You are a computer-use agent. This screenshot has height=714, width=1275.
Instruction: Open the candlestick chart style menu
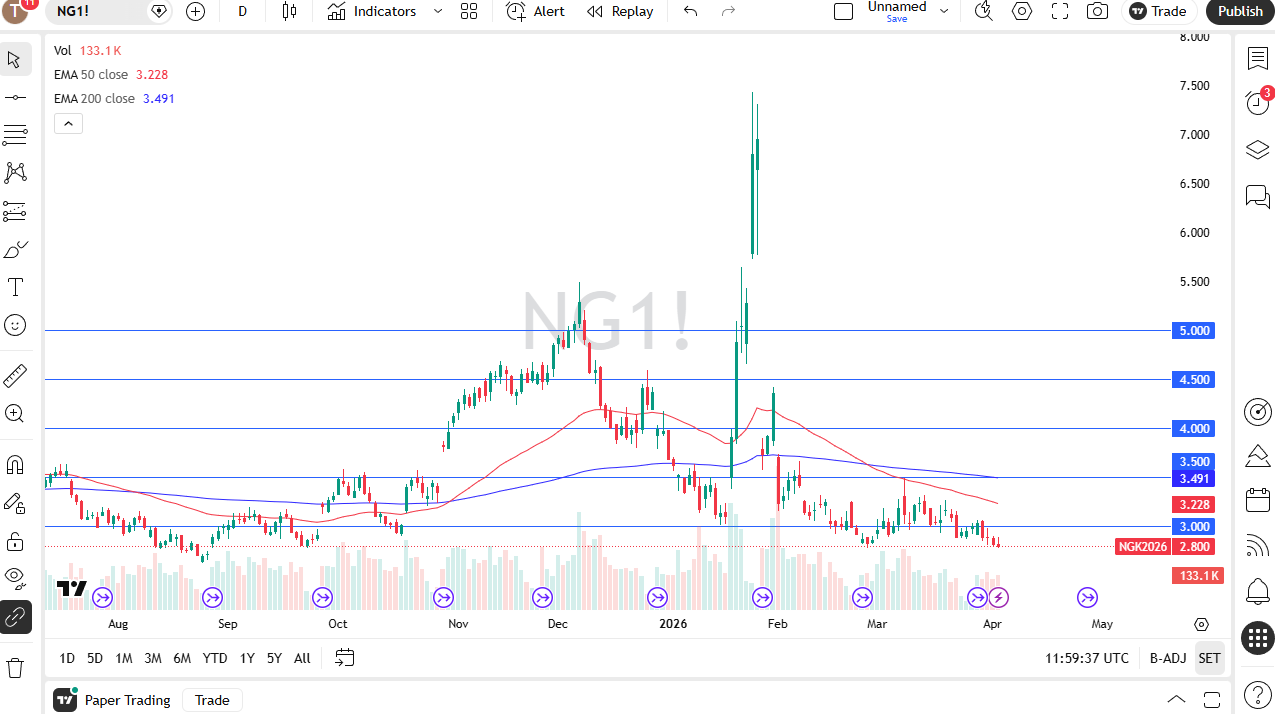[x=290, y=11]
